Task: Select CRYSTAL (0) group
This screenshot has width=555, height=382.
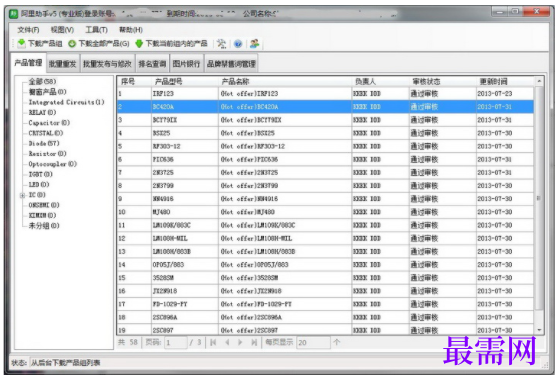Action: 46,133
